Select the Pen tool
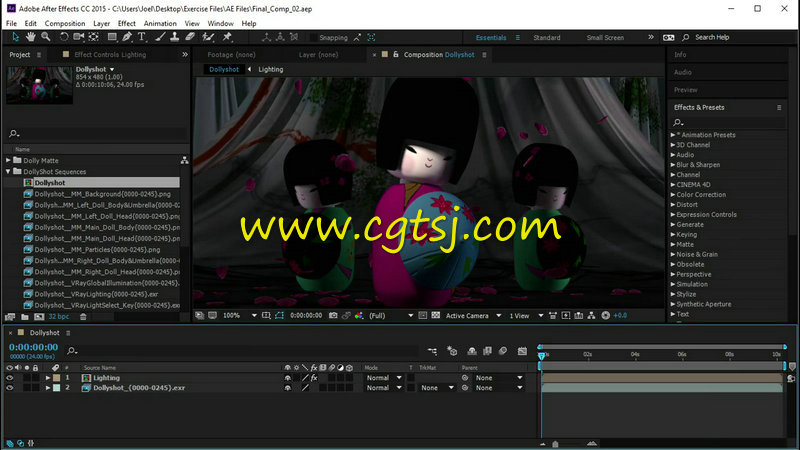Viewport: 800px width, 450px height. (x=127, y=37)
